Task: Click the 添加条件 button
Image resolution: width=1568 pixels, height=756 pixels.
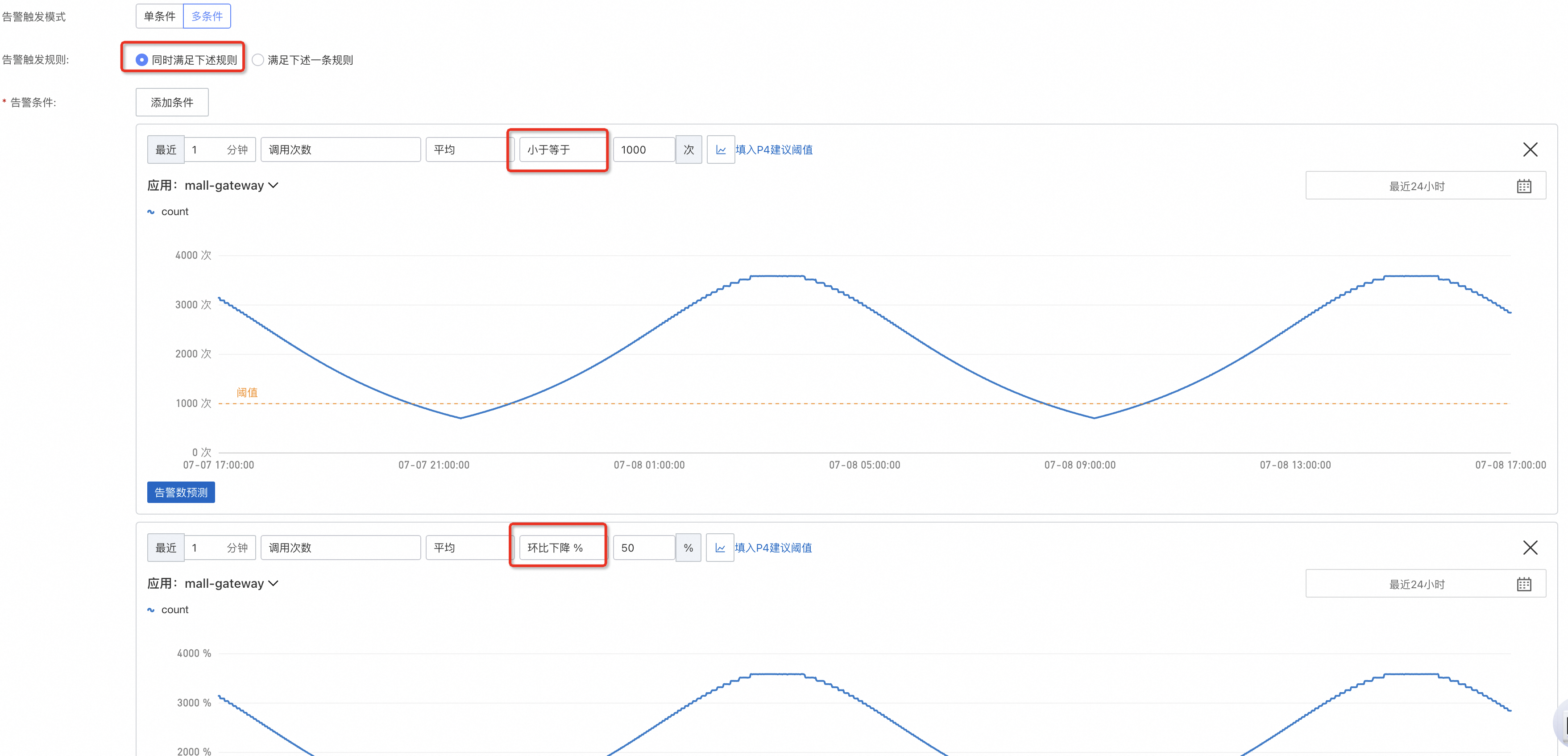Action: click(172, 102)
